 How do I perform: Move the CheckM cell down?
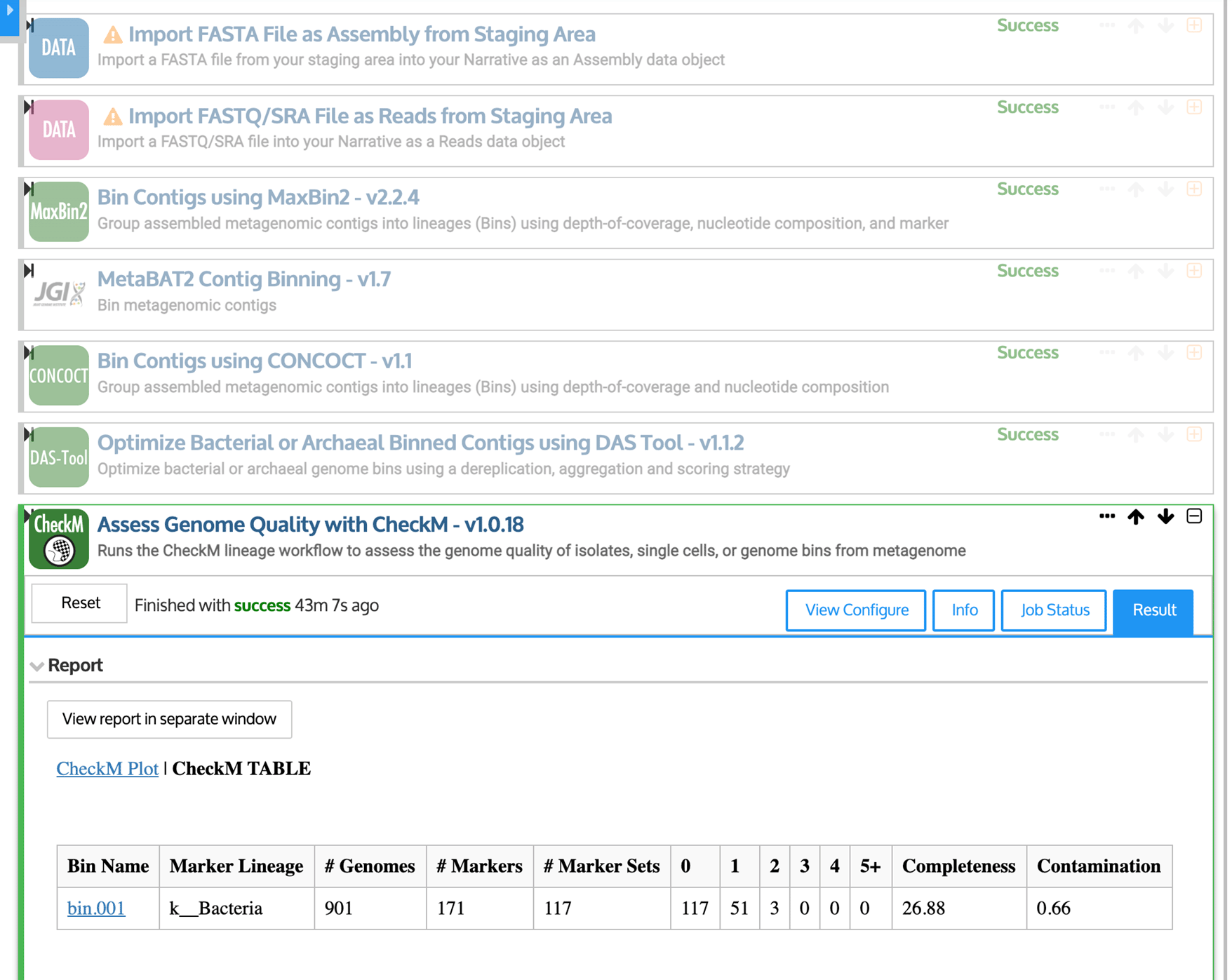point(1166,517)
